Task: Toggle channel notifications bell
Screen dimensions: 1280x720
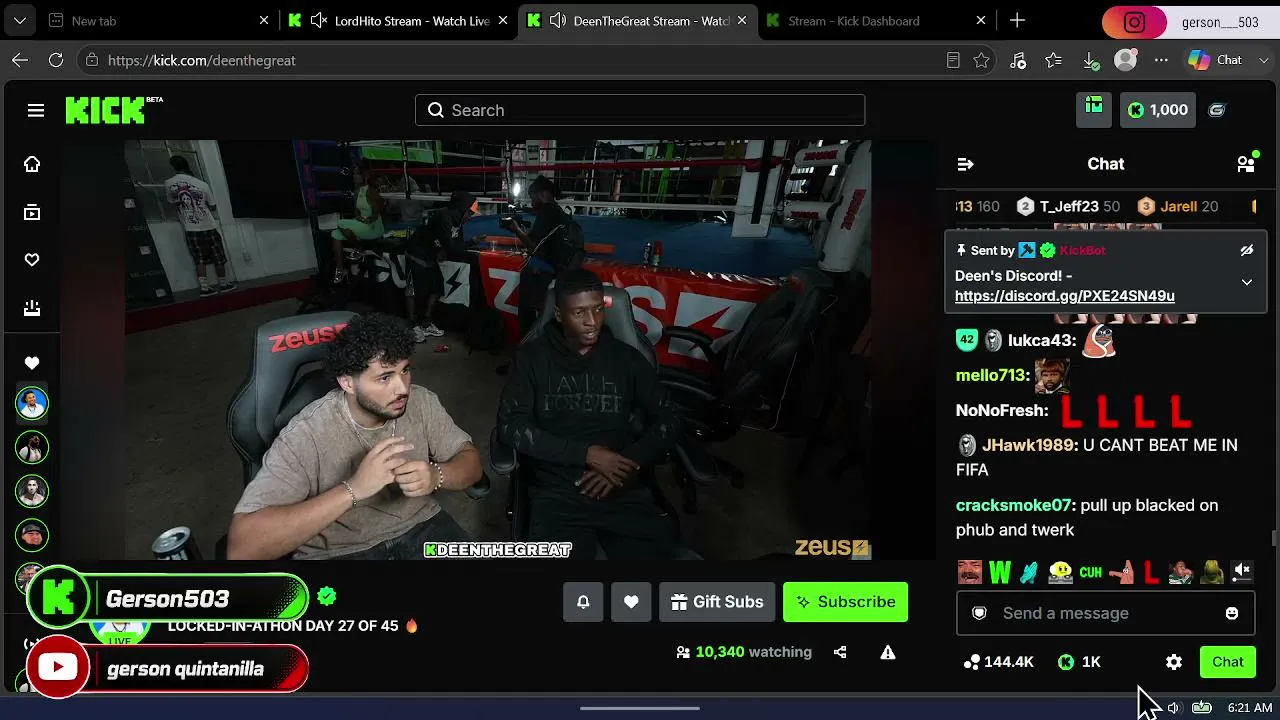Action: click(x=583, y=602)
